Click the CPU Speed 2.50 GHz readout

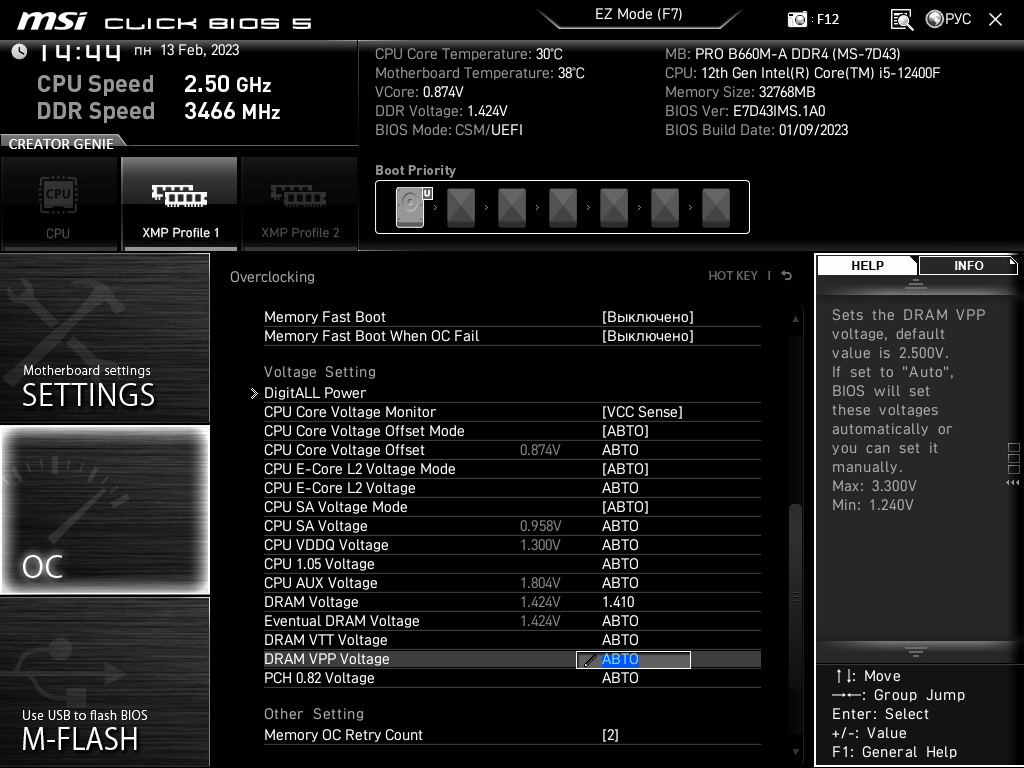[x=154, y=84]
